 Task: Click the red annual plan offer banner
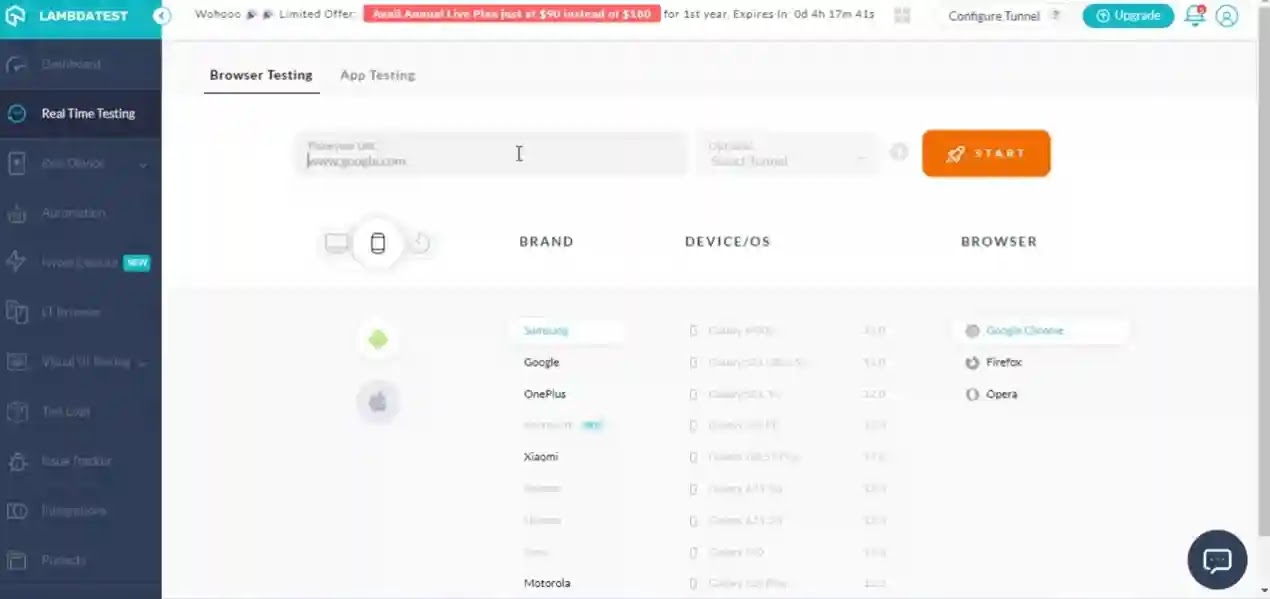pos(511,15)
